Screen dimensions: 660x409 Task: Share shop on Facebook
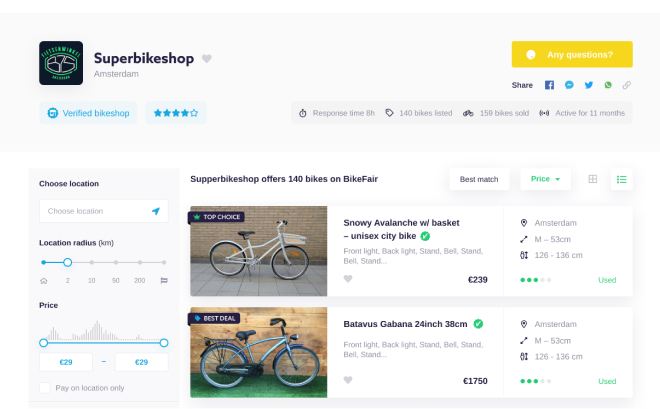pyautogui.click(x=549, y=86)
